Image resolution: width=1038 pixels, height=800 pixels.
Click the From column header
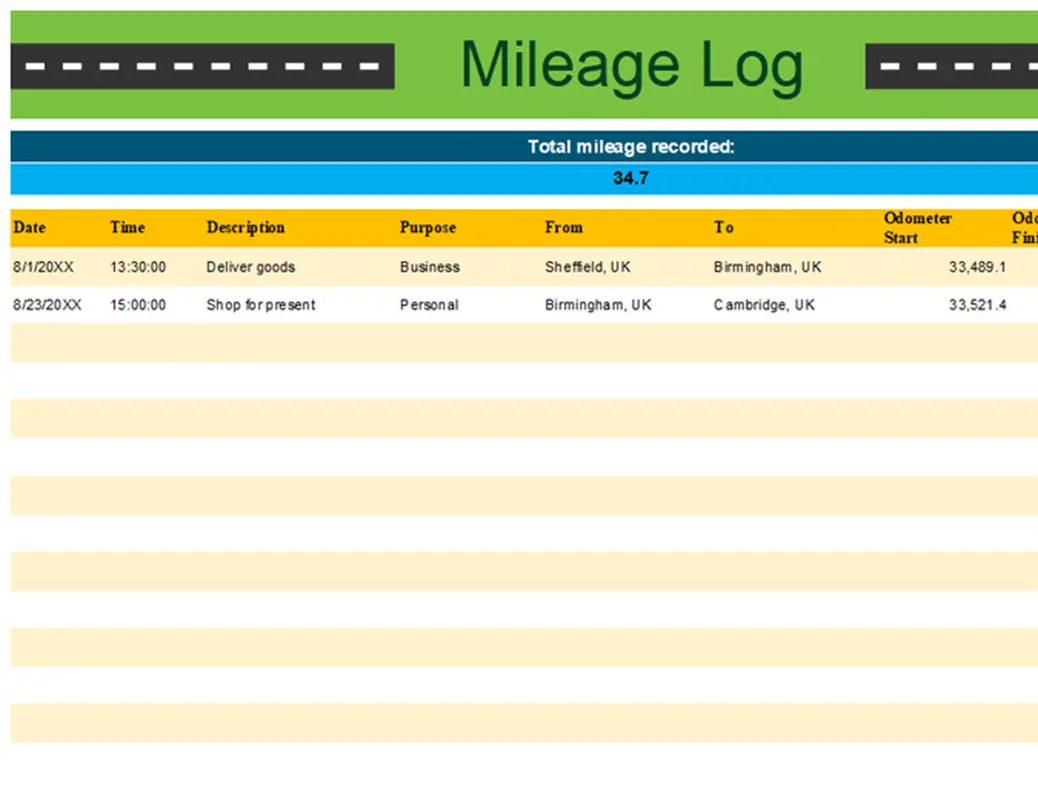coord(564,228)
